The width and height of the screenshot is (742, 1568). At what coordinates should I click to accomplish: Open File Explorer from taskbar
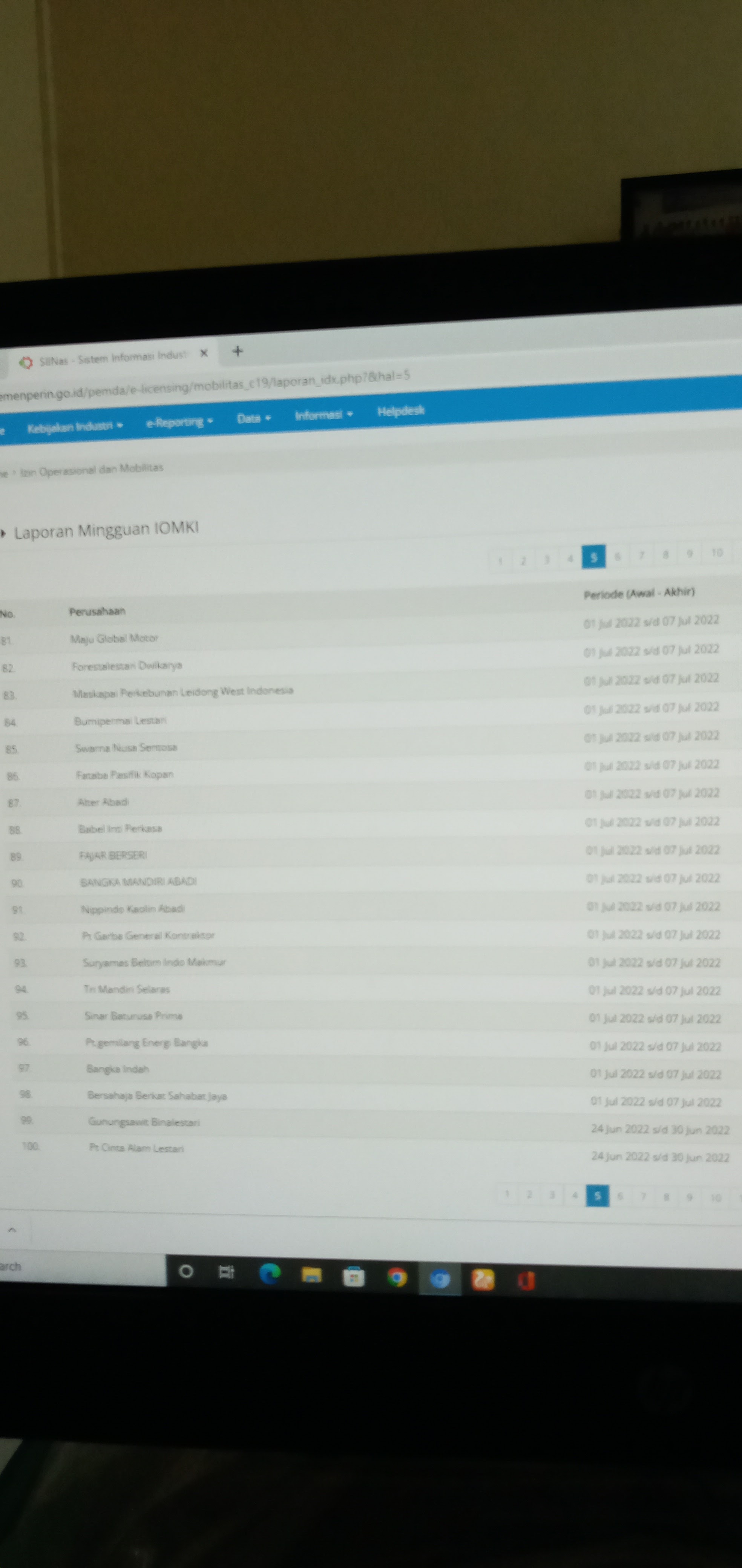point(311,1275)
